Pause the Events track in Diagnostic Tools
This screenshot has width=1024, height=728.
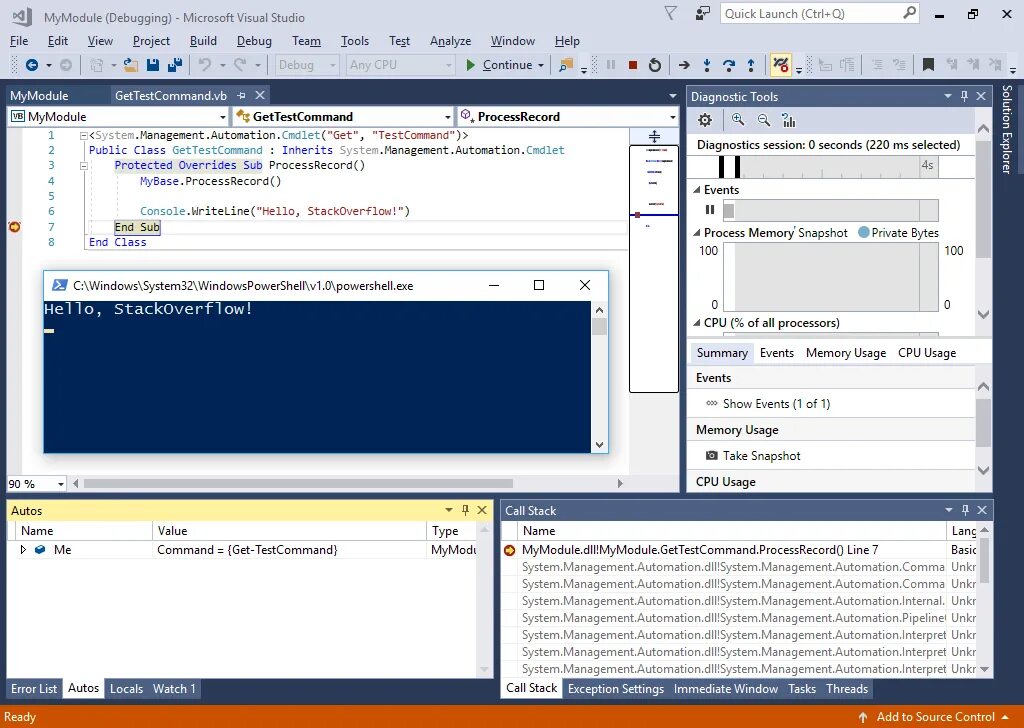pyautogui.click(x=710, y=210)
